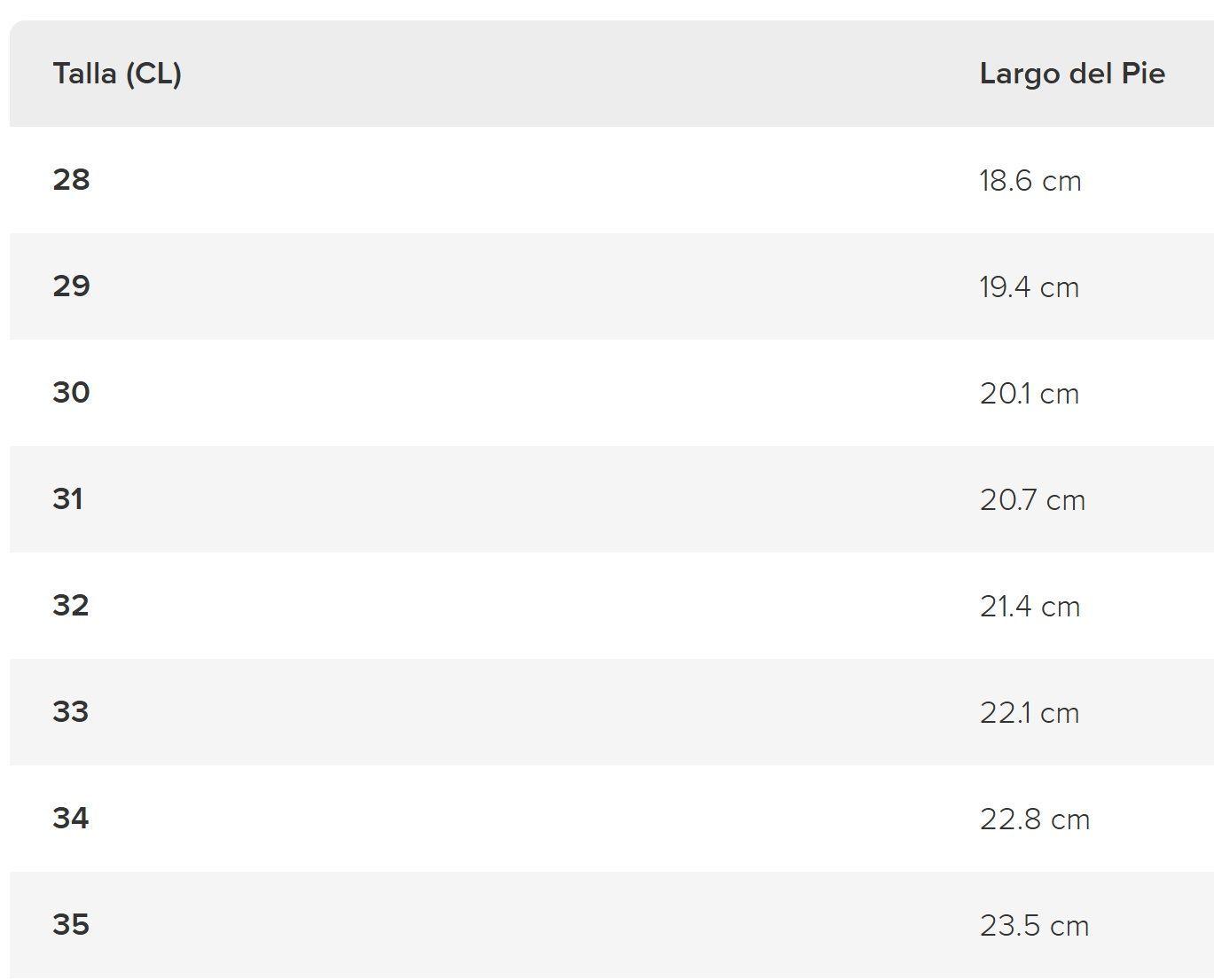The height and width of the screenshot is (980, 1214).
Task: Select size 29 row label
Action: 71,286
